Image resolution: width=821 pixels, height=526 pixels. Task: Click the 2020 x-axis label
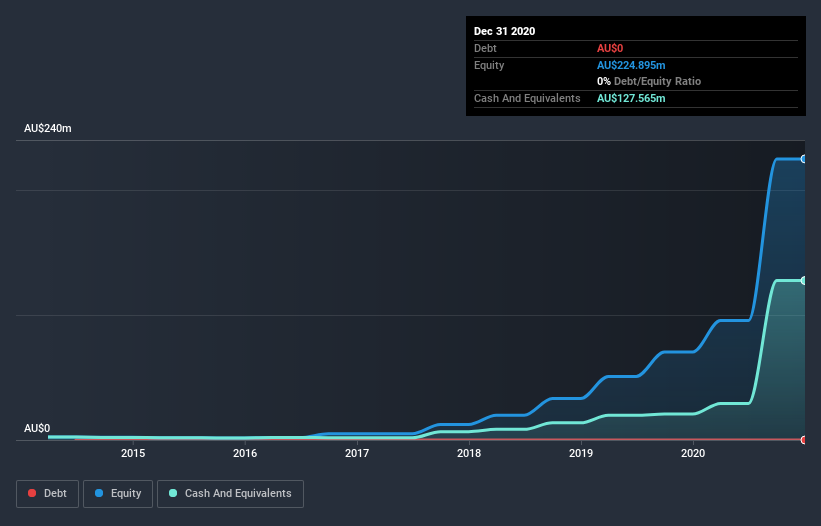tap(693, 453)
